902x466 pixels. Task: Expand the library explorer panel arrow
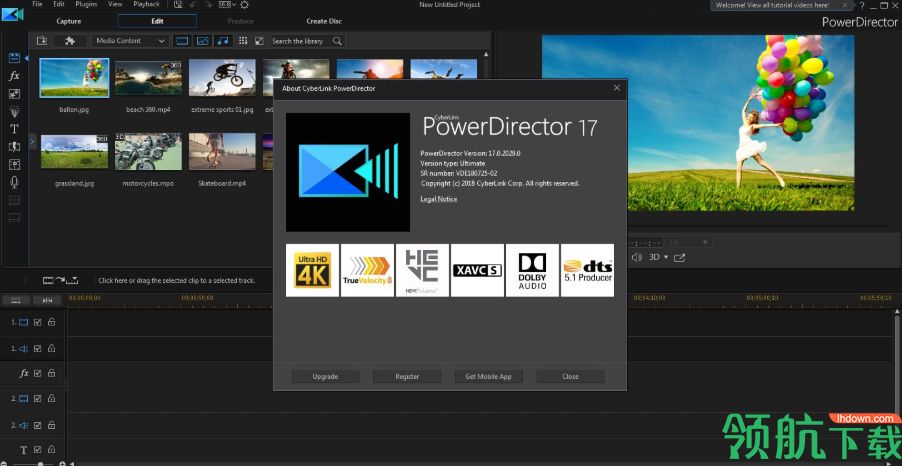click(x=32, y=140)
